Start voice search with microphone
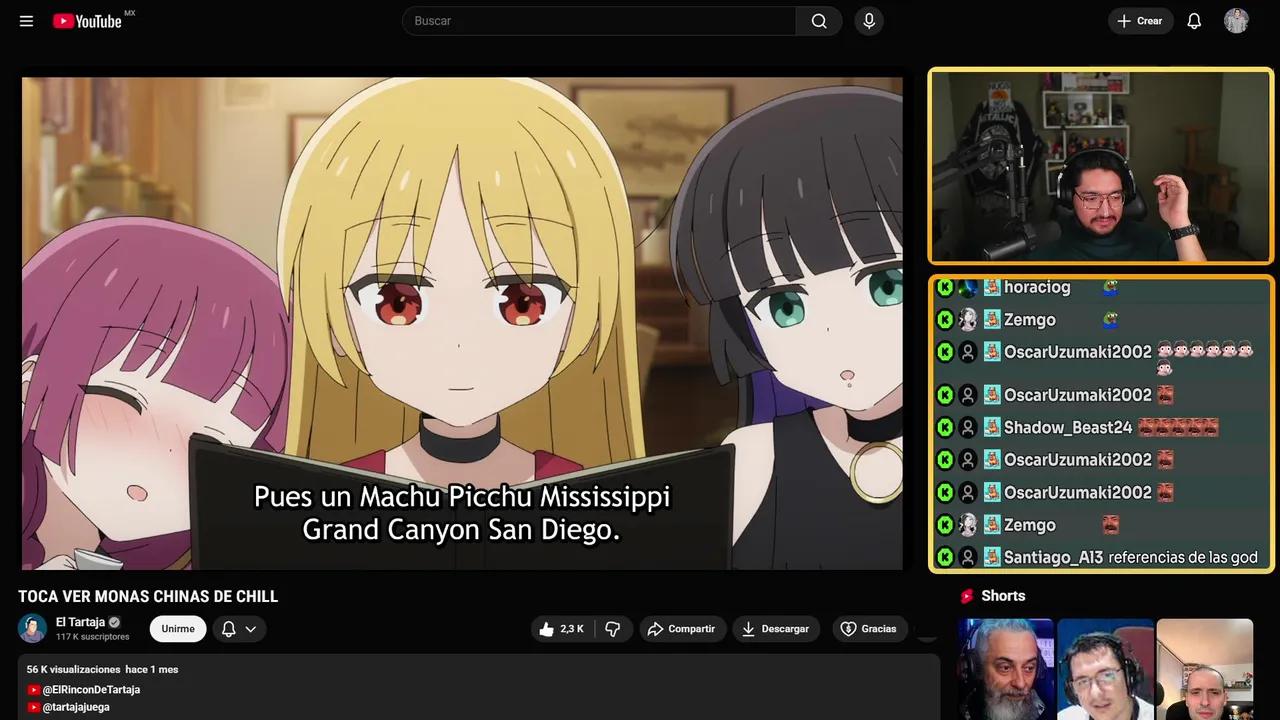This screenshot has width=1280, height=720. click(x=869, y=21)
